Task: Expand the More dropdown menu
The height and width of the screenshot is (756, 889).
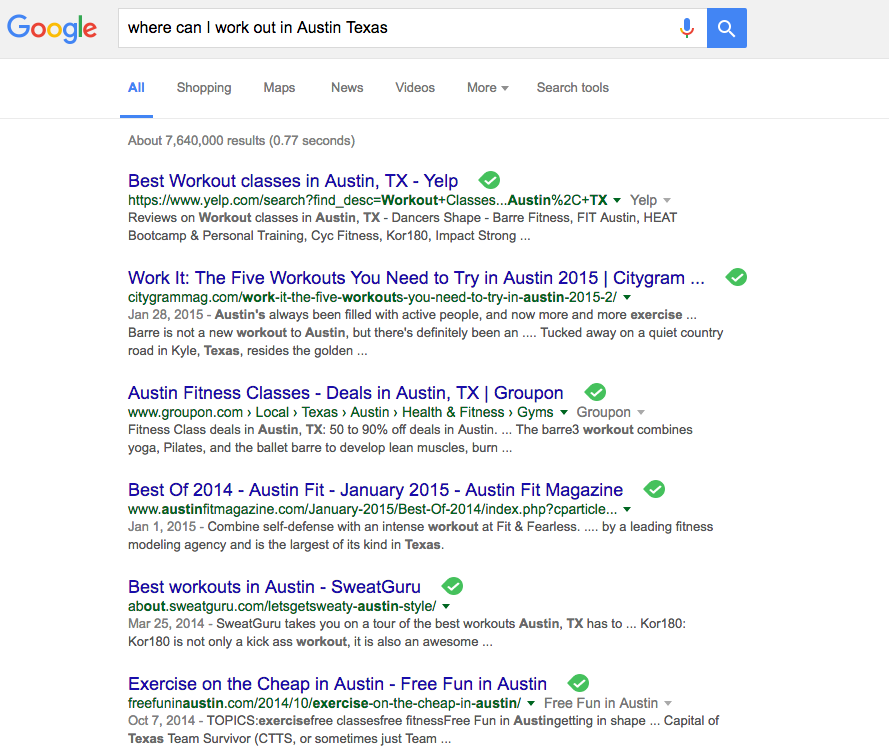Action: point(488,88)
